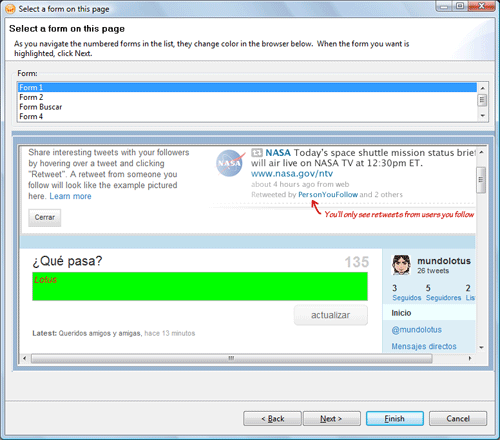Open the mundolotus profile name
This screenshot has width=500, height=440.
point(444,261)
